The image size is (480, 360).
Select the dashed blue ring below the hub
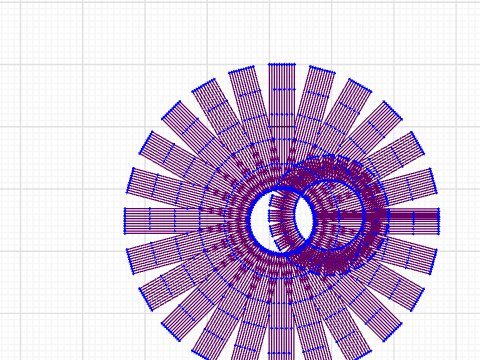282,303
